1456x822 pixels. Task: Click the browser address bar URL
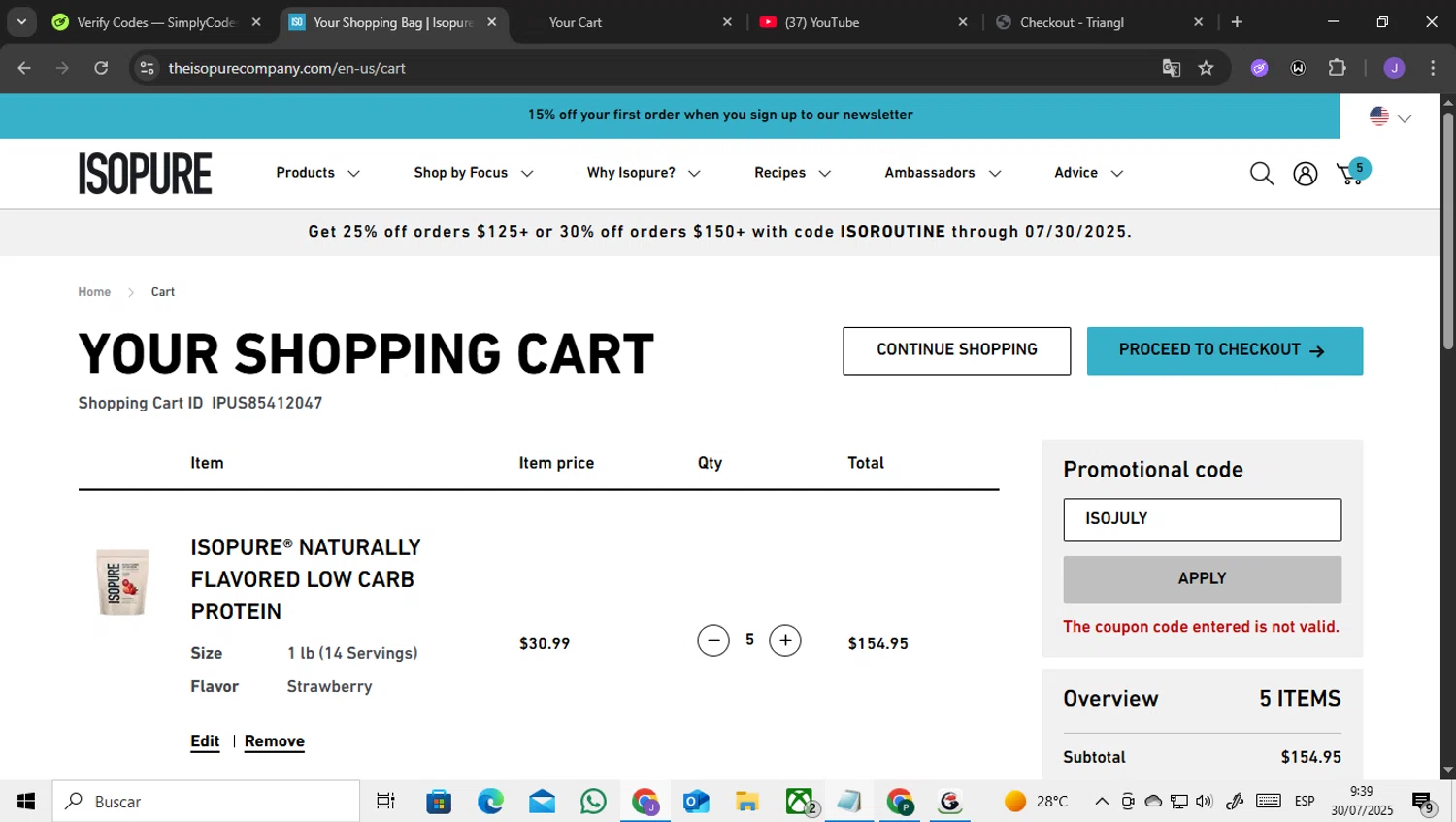tap(286, 68)
